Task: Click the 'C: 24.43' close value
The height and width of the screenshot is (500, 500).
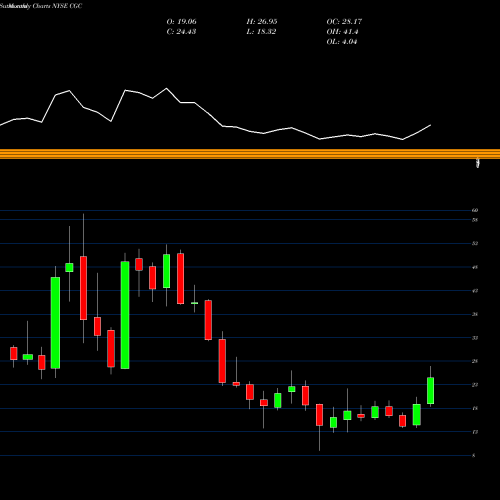Action: click(181, 32)
